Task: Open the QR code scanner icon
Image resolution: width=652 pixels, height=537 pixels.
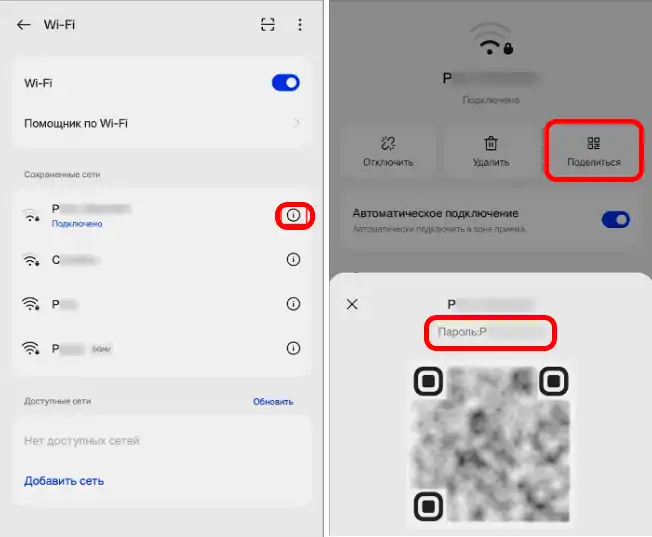Action: click(267, 25)
